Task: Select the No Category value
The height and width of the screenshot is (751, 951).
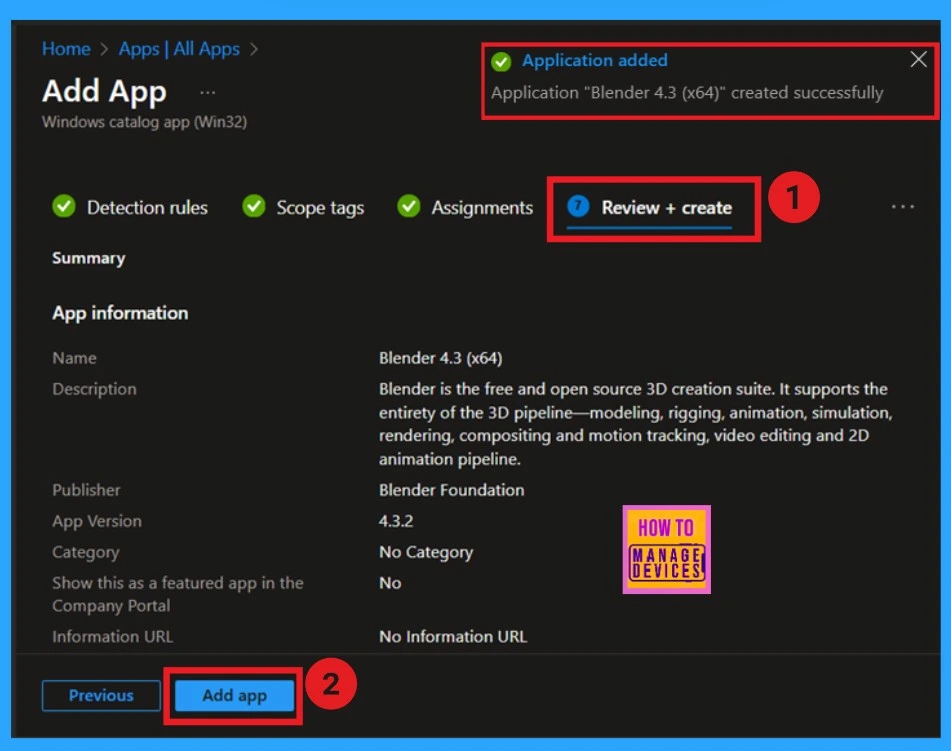Action: click(426, 552)
